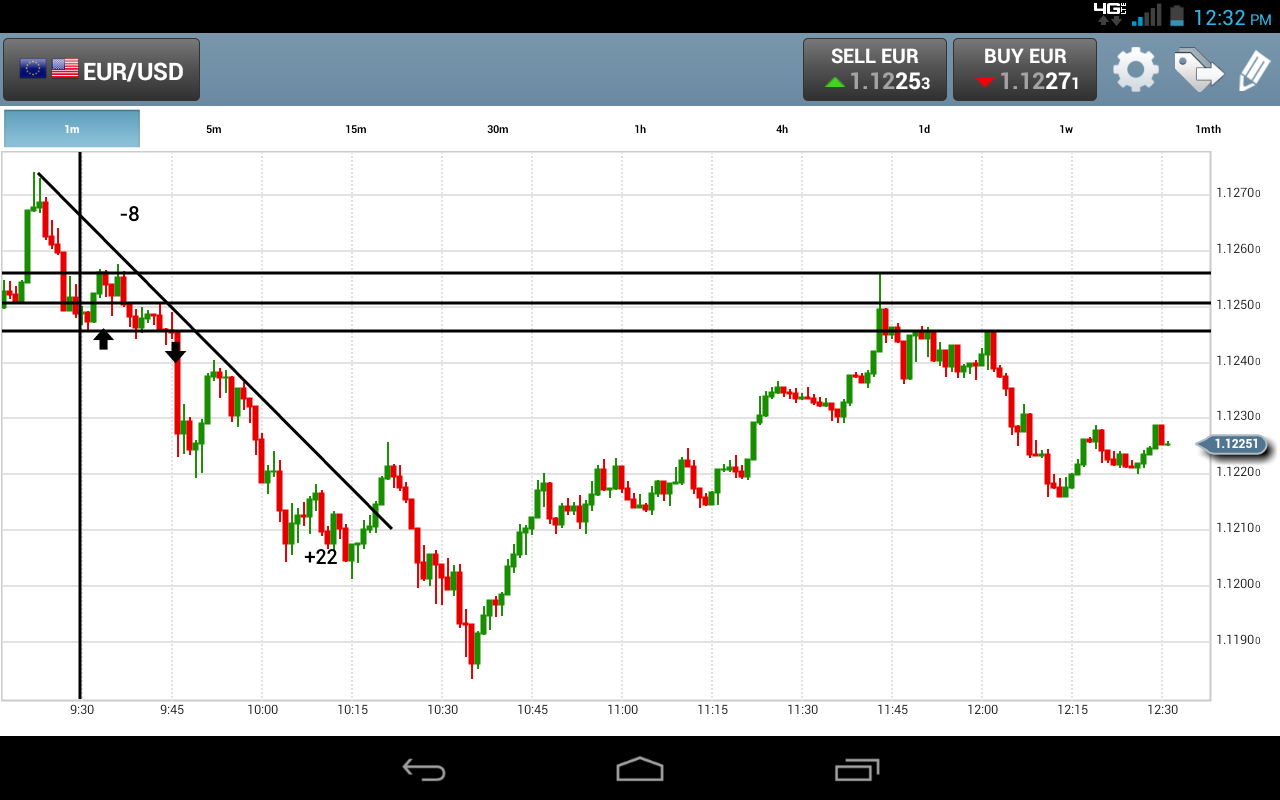Select the pencil drawing tool

coord(1253,70)
